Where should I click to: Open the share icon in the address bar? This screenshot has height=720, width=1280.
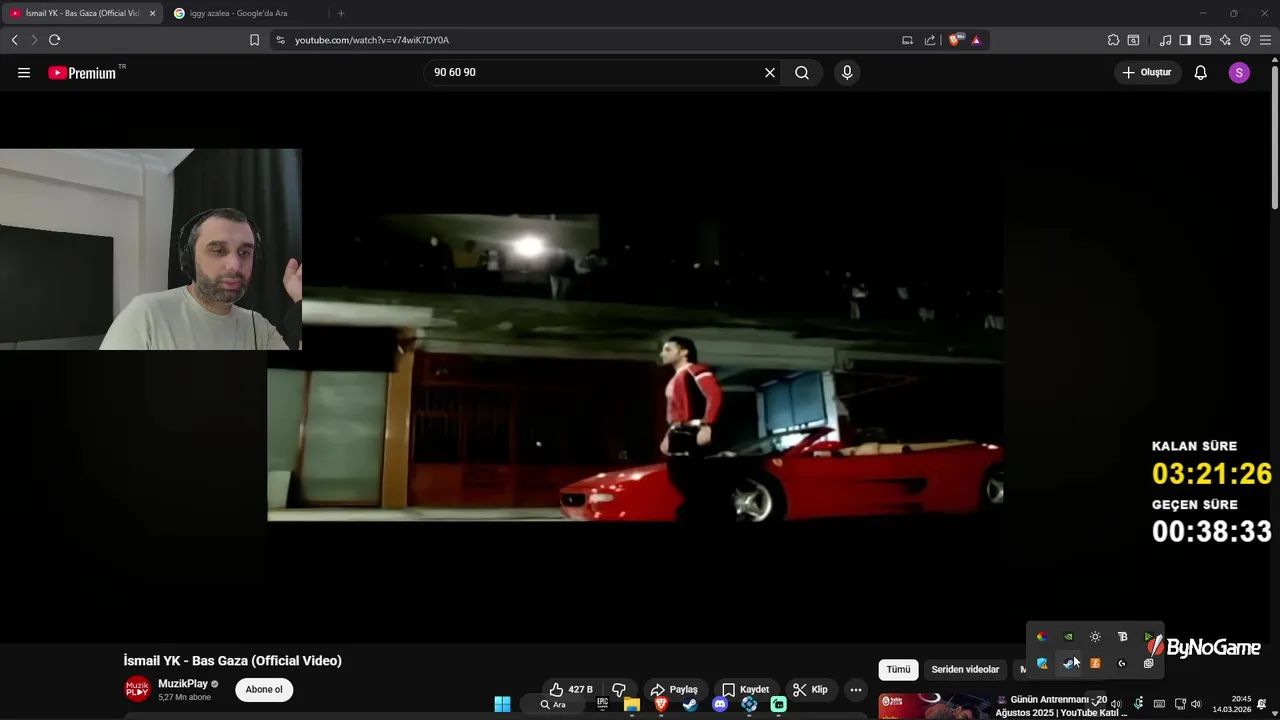(930, 40)
